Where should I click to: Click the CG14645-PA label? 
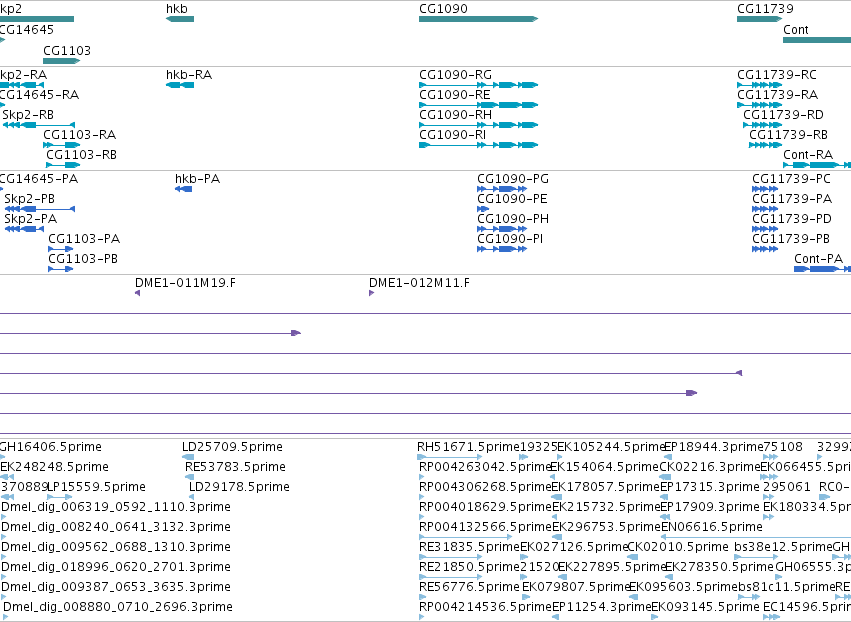tap(39, 179)
